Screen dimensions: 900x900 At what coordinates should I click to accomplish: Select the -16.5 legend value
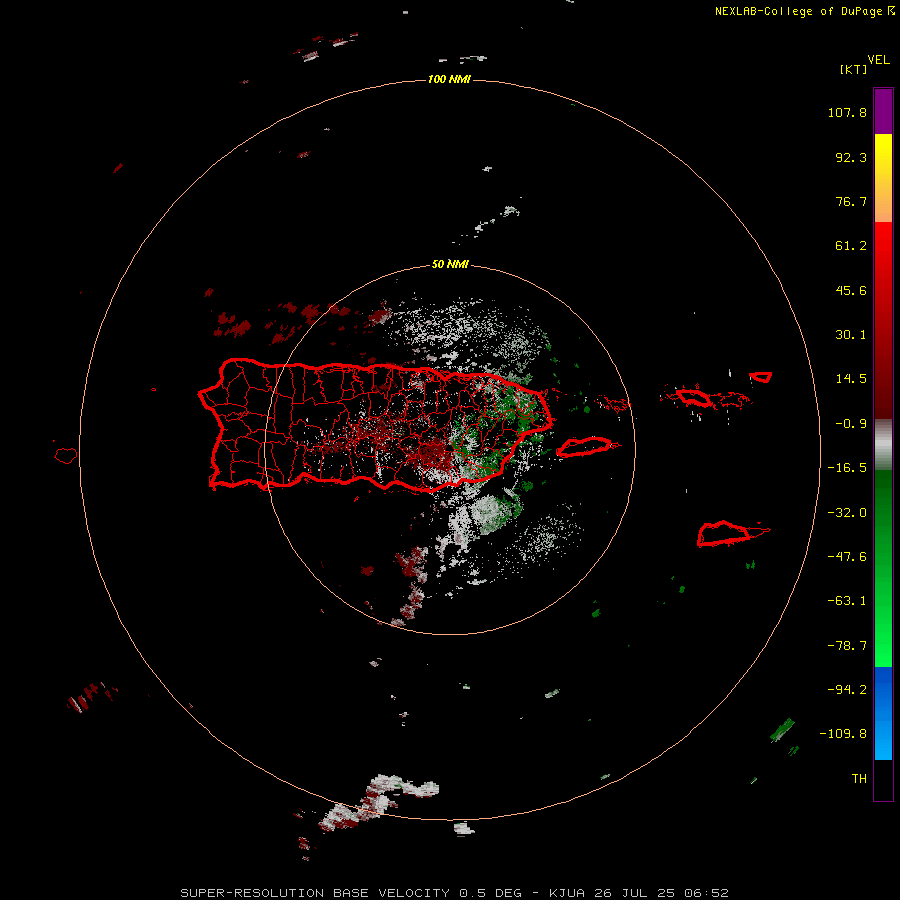coord(847,468)
